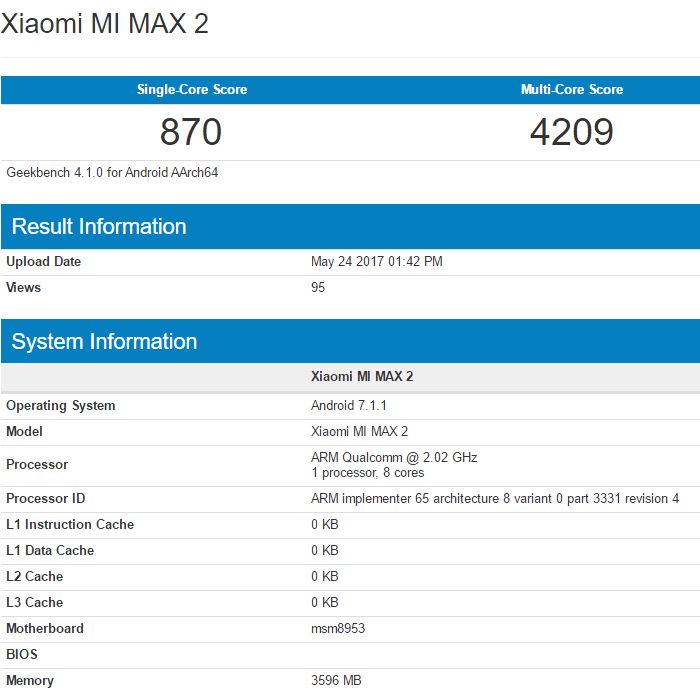
Task: Click the Views label
Action: point(24,288)
